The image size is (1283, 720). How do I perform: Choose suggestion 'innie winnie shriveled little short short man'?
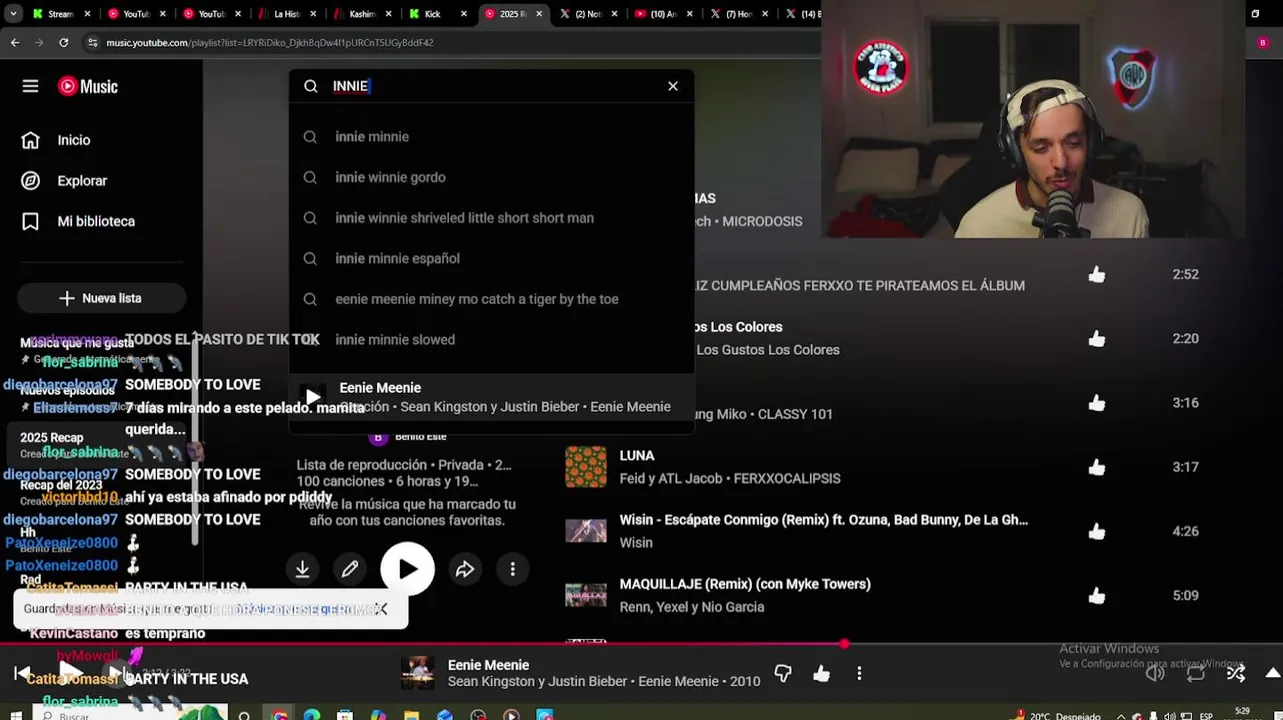(x=491, y=218)
